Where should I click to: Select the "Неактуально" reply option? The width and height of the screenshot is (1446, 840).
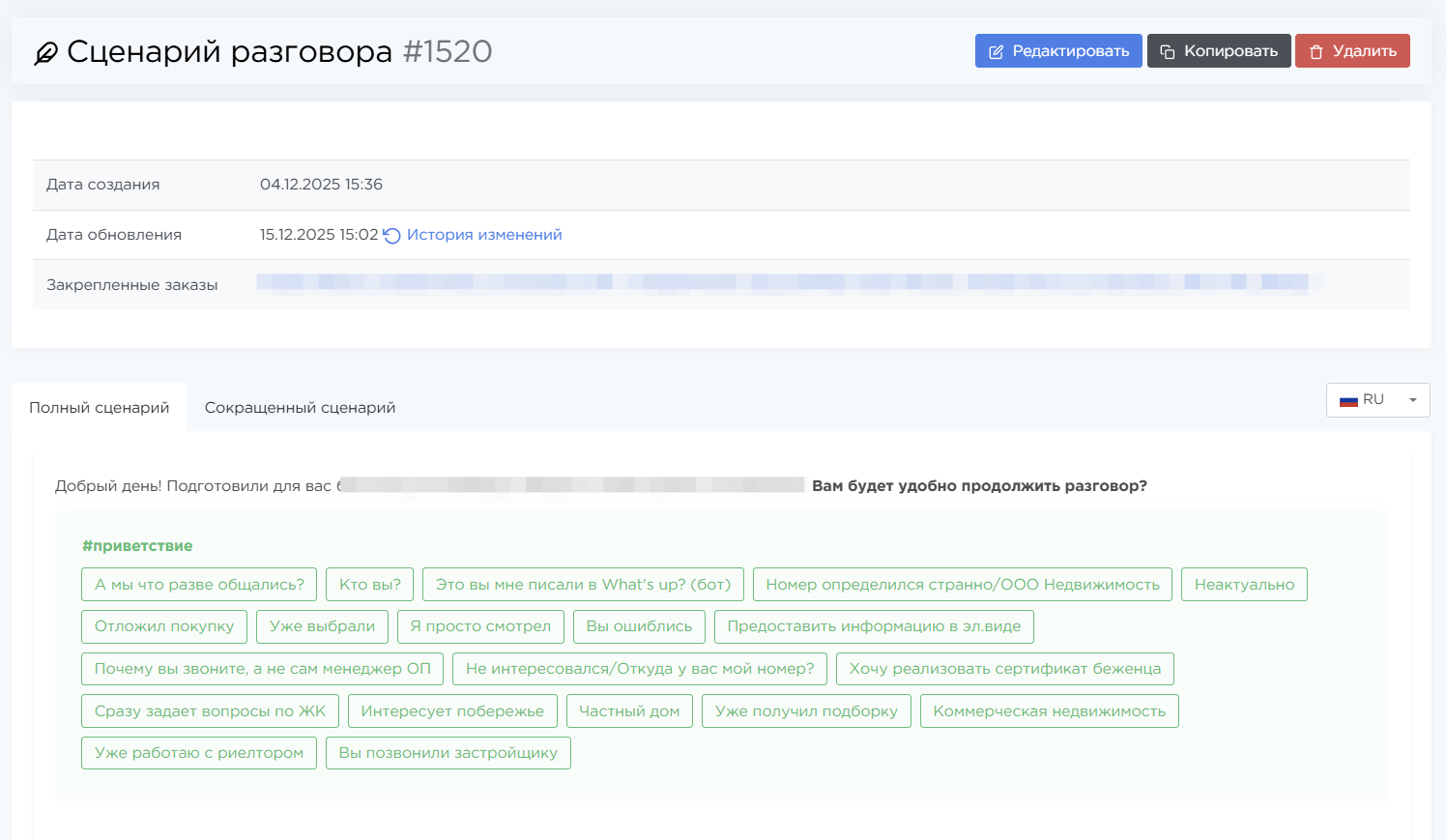(x=1243, y=585)
